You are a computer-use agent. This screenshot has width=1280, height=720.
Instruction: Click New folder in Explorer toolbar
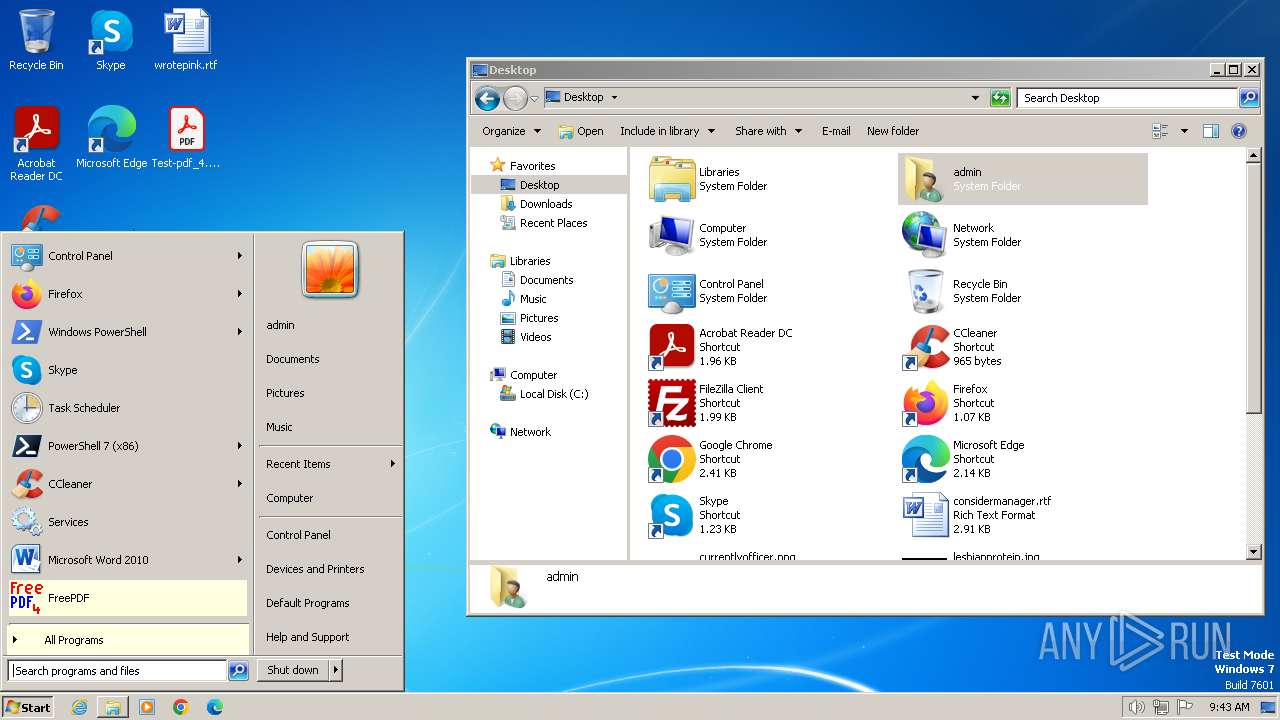point(893,131)
